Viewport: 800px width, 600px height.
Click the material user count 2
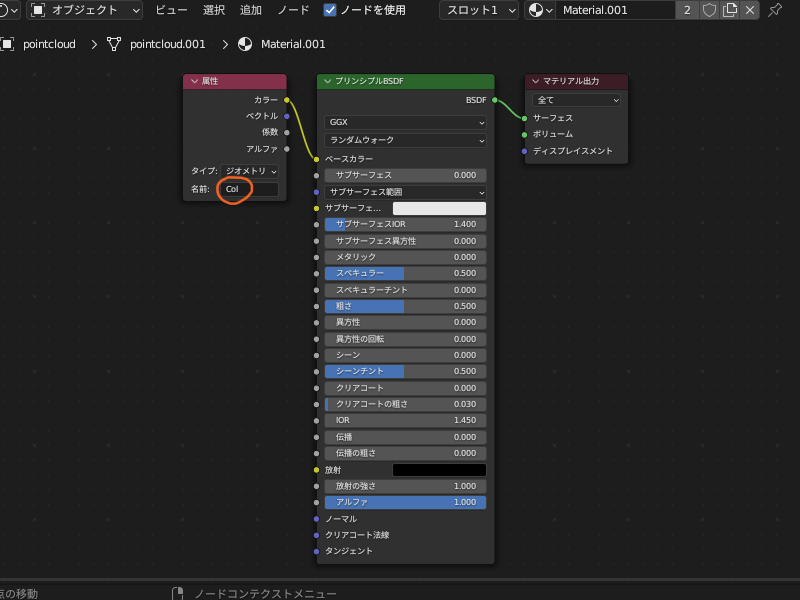687,10
